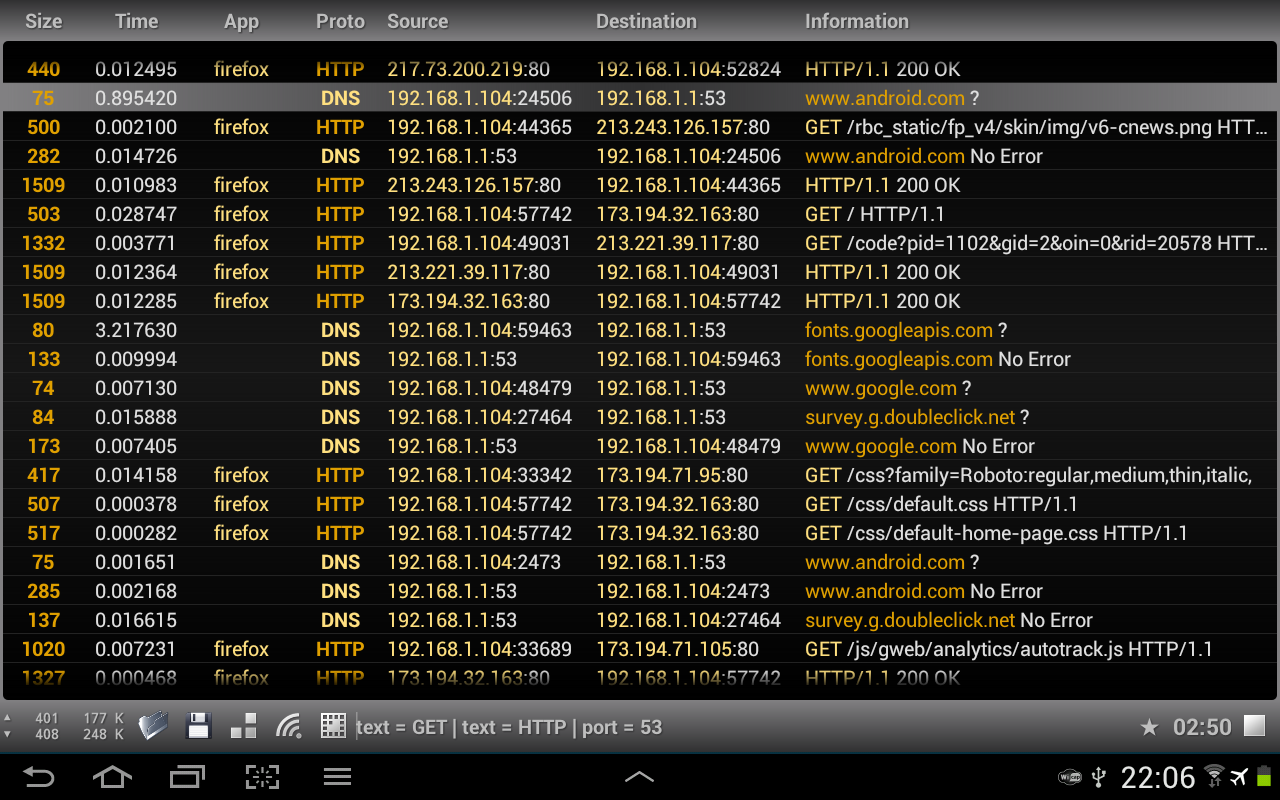Viewport: 1280px width, 800px height.
Task: Sort by the Source column header
Action: [417, 21]
